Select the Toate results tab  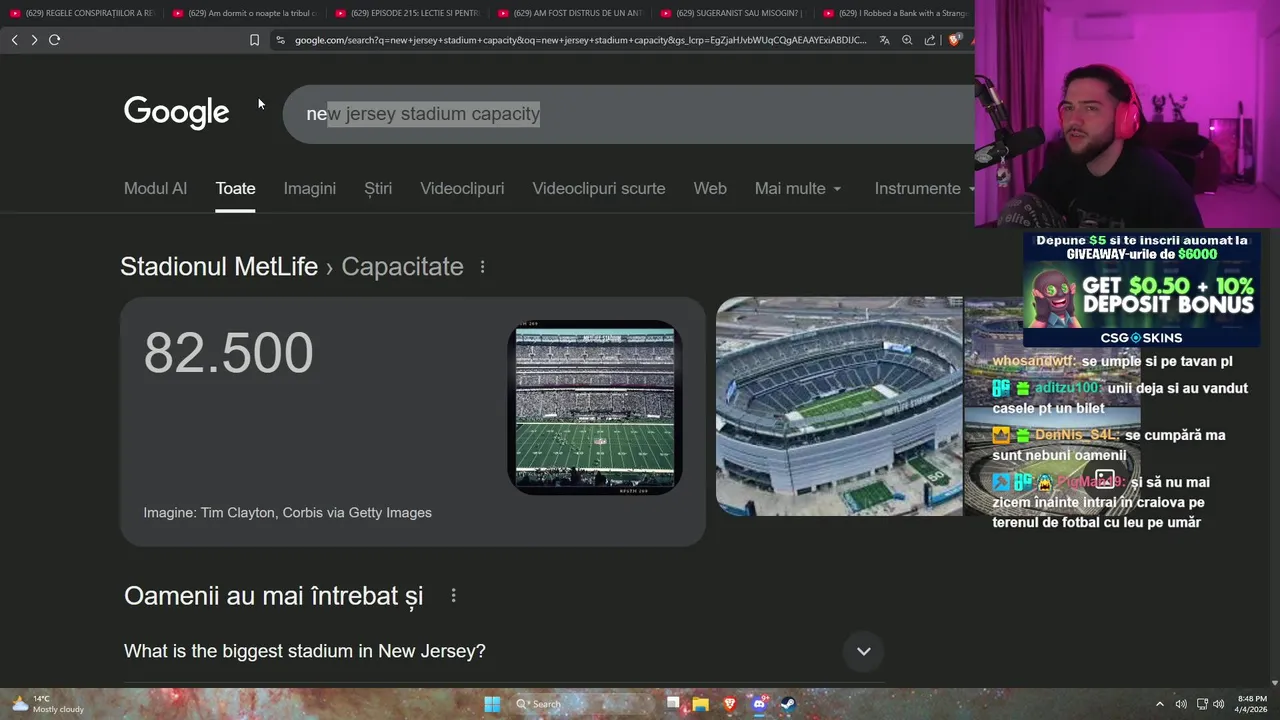[x=235, y=188]
